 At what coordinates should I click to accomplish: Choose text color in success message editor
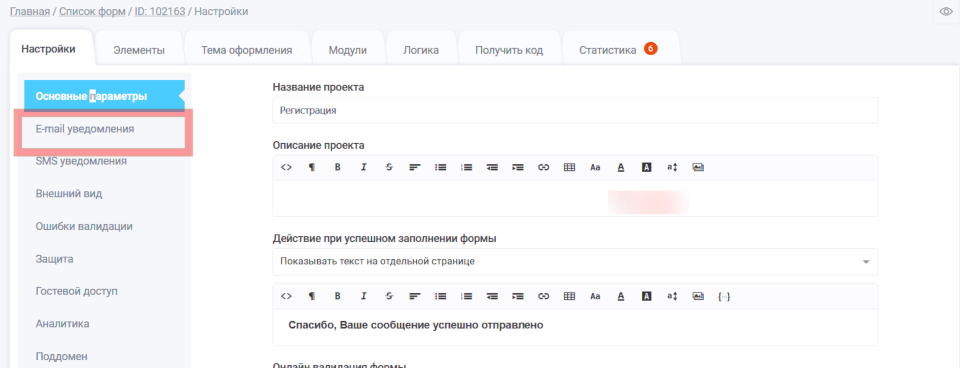pos(621,296)
